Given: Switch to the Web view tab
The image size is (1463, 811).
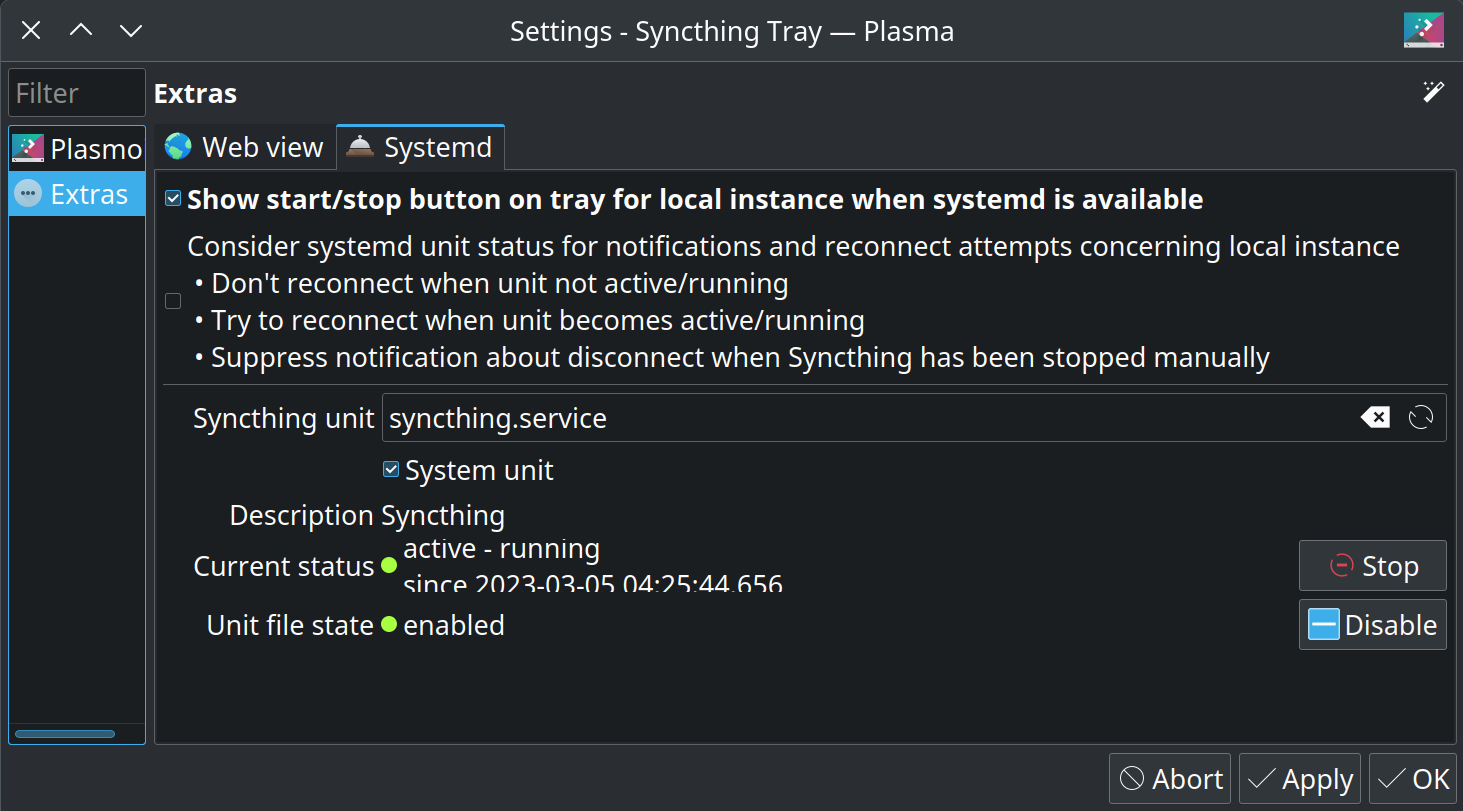Looking at the screenshot, I should tap(244, 146).
